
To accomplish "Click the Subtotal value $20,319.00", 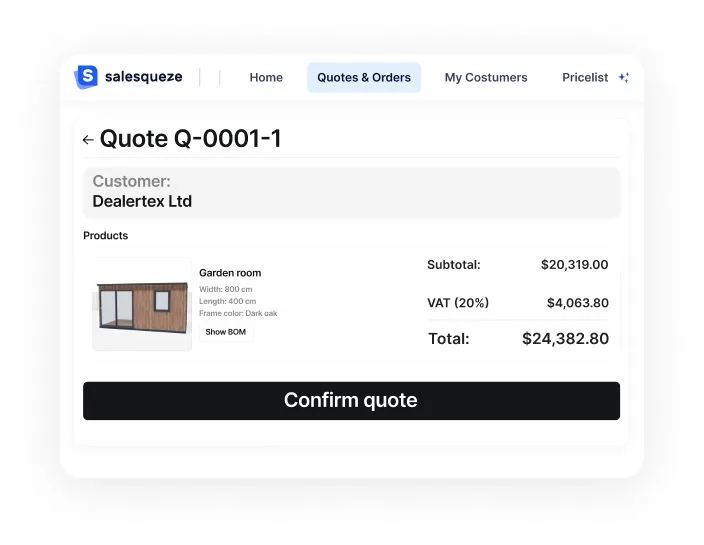I will (x=574, y=265).
